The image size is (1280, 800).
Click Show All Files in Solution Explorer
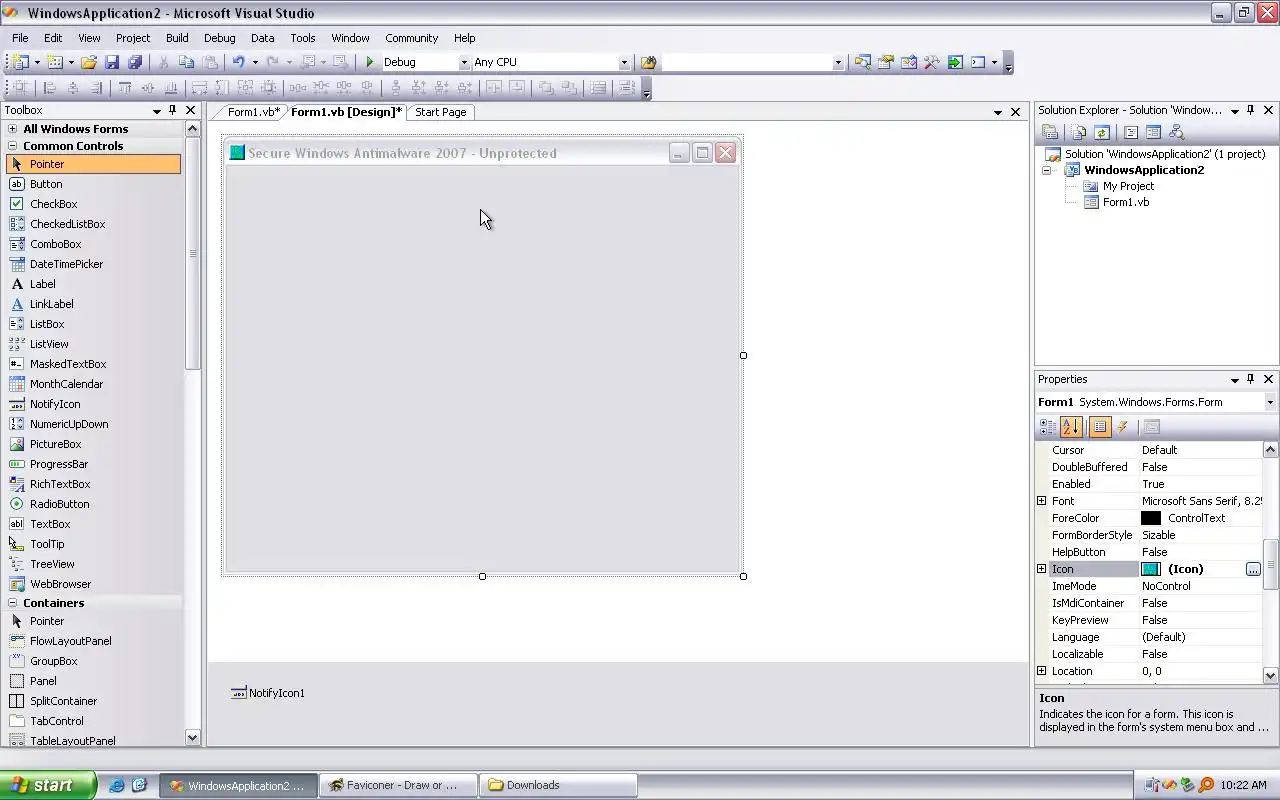click(1079, 132)
